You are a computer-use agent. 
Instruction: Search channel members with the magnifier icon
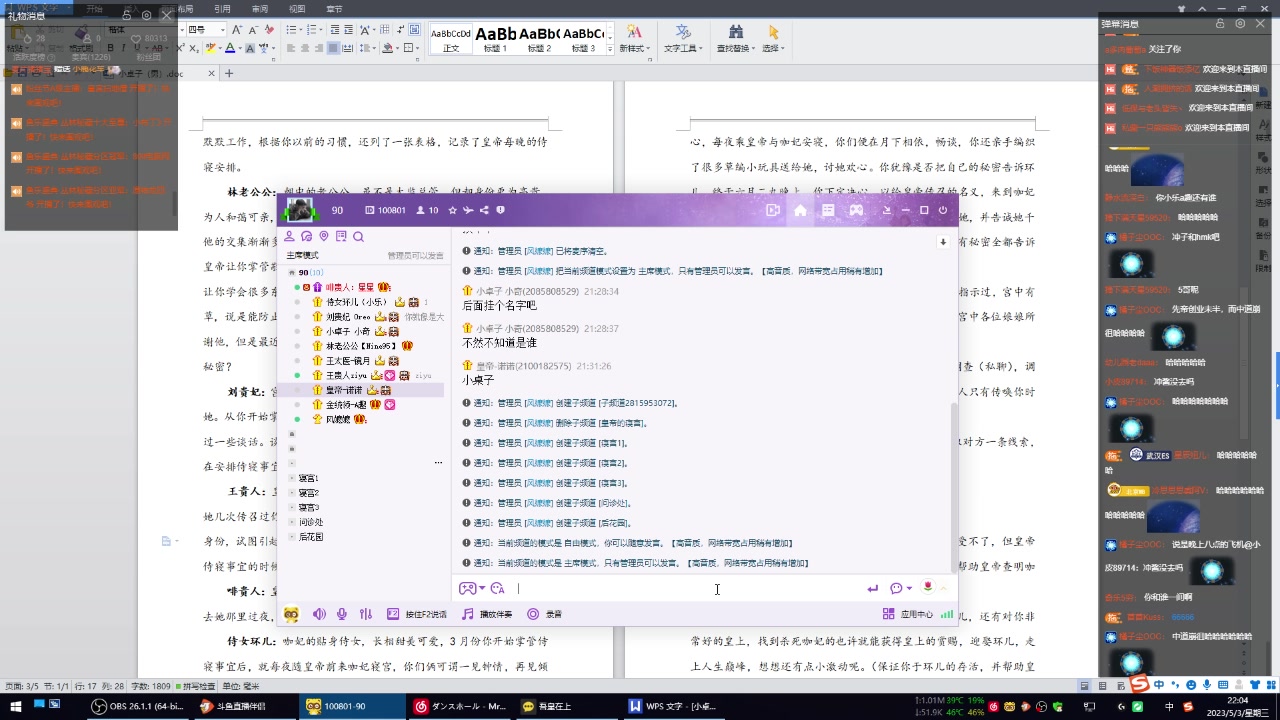point(358,236)
